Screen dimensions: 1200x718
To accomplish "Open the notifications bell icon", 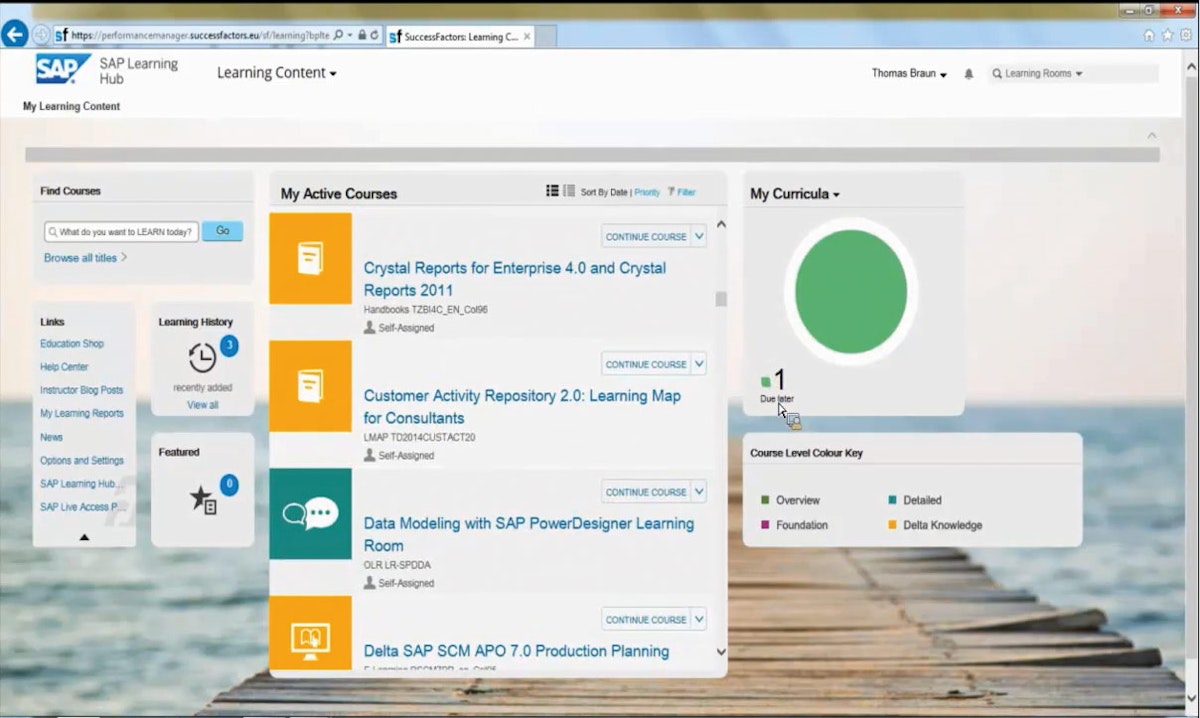I will point(967,73).
